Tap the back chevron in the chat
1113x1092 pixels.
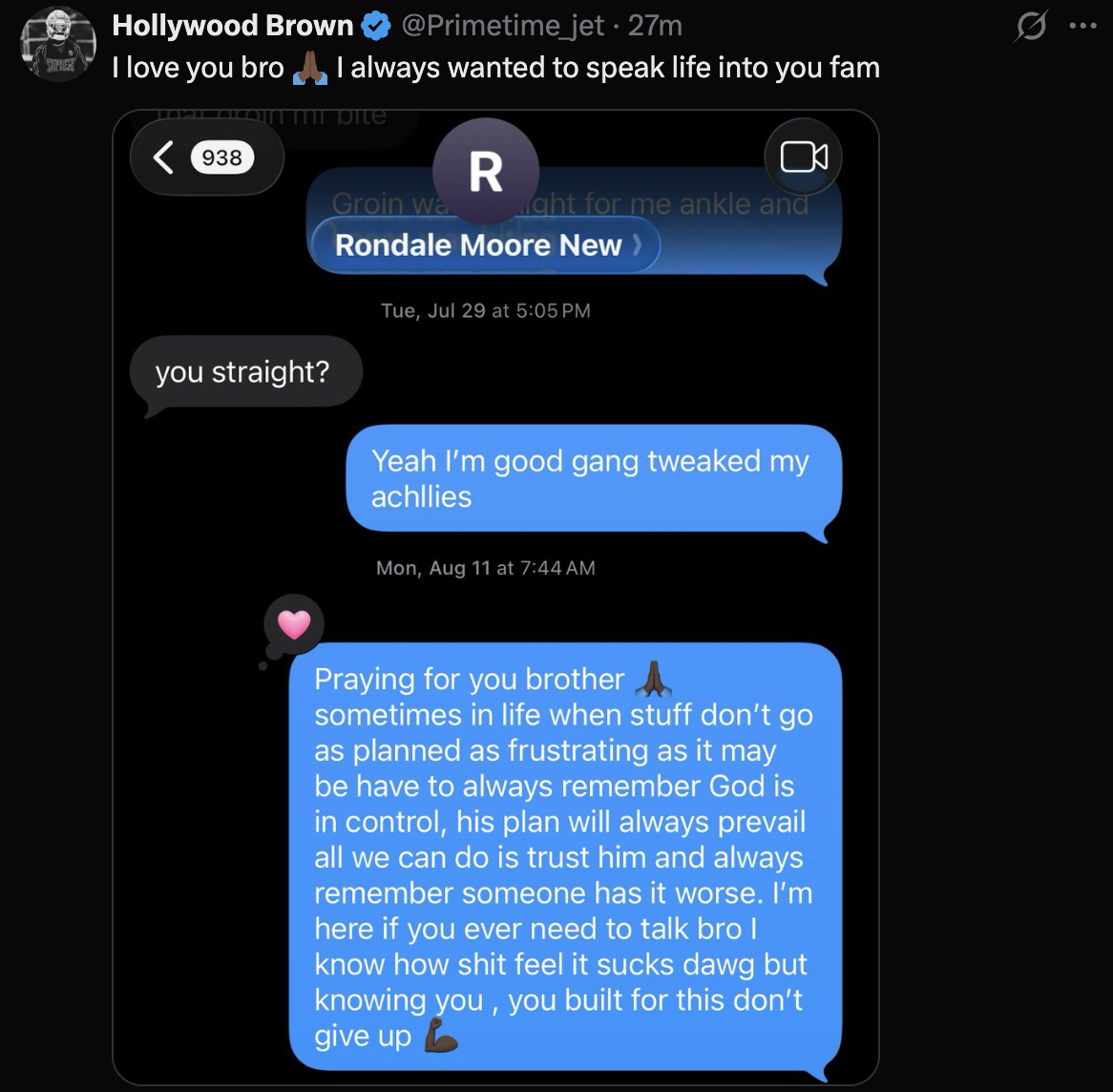coord(164,157)
